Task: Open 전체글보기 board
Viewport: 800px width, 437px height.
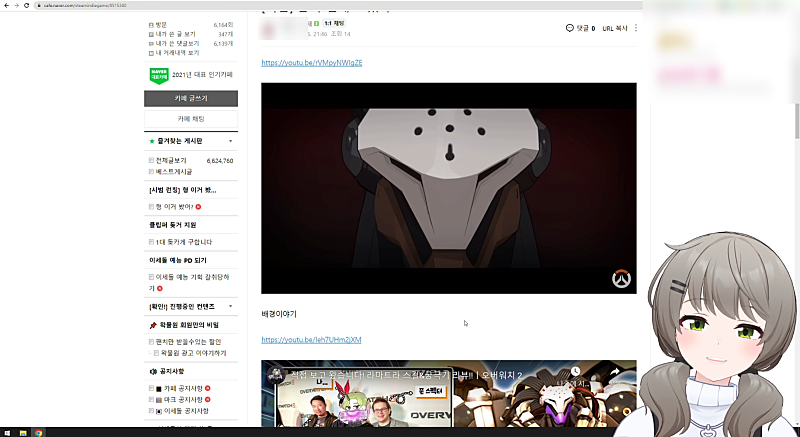Action: [x=171, y=160]
